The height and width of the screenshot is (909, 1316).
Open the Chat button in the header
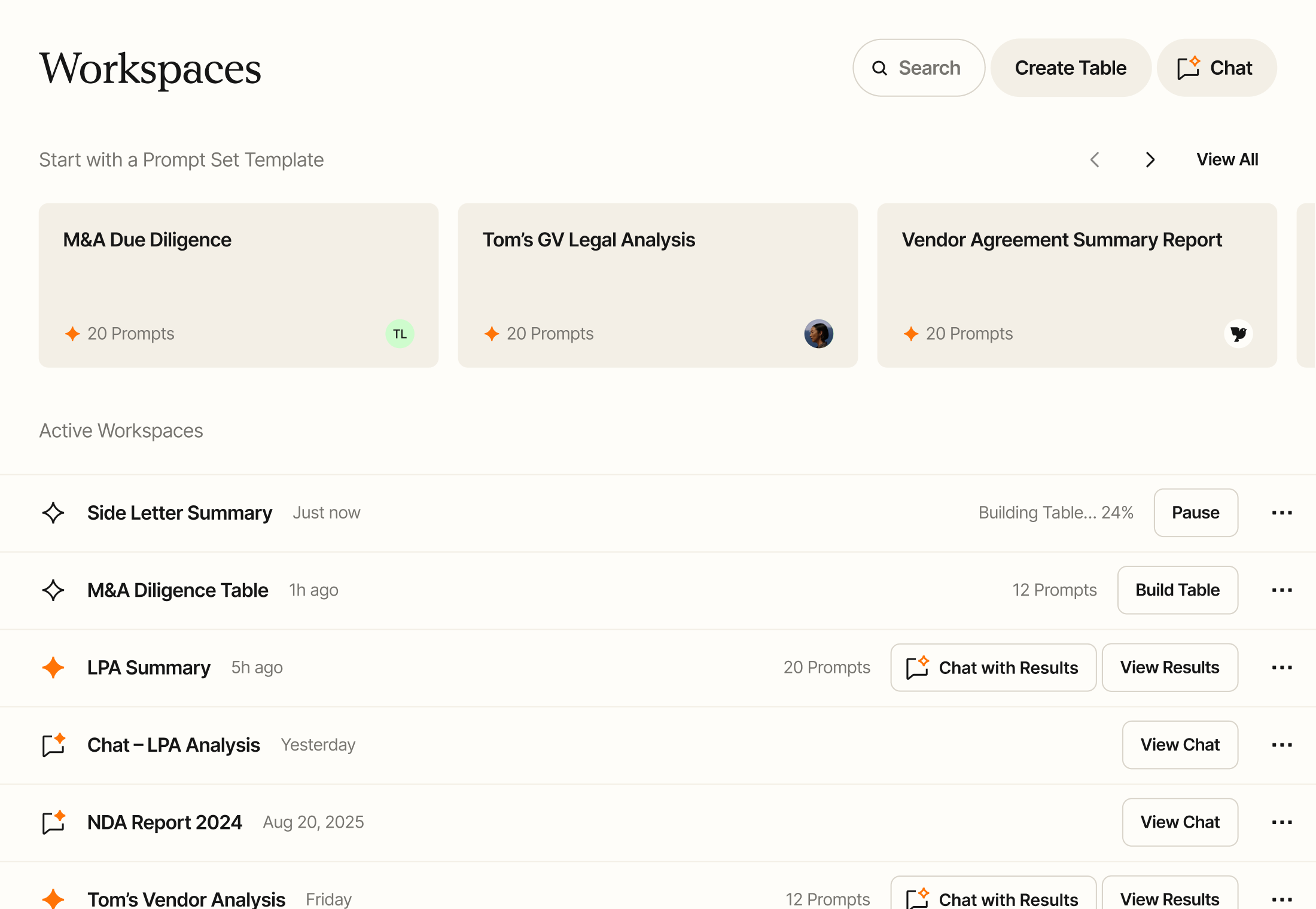pyautogui.click(x=1216, y=68)
